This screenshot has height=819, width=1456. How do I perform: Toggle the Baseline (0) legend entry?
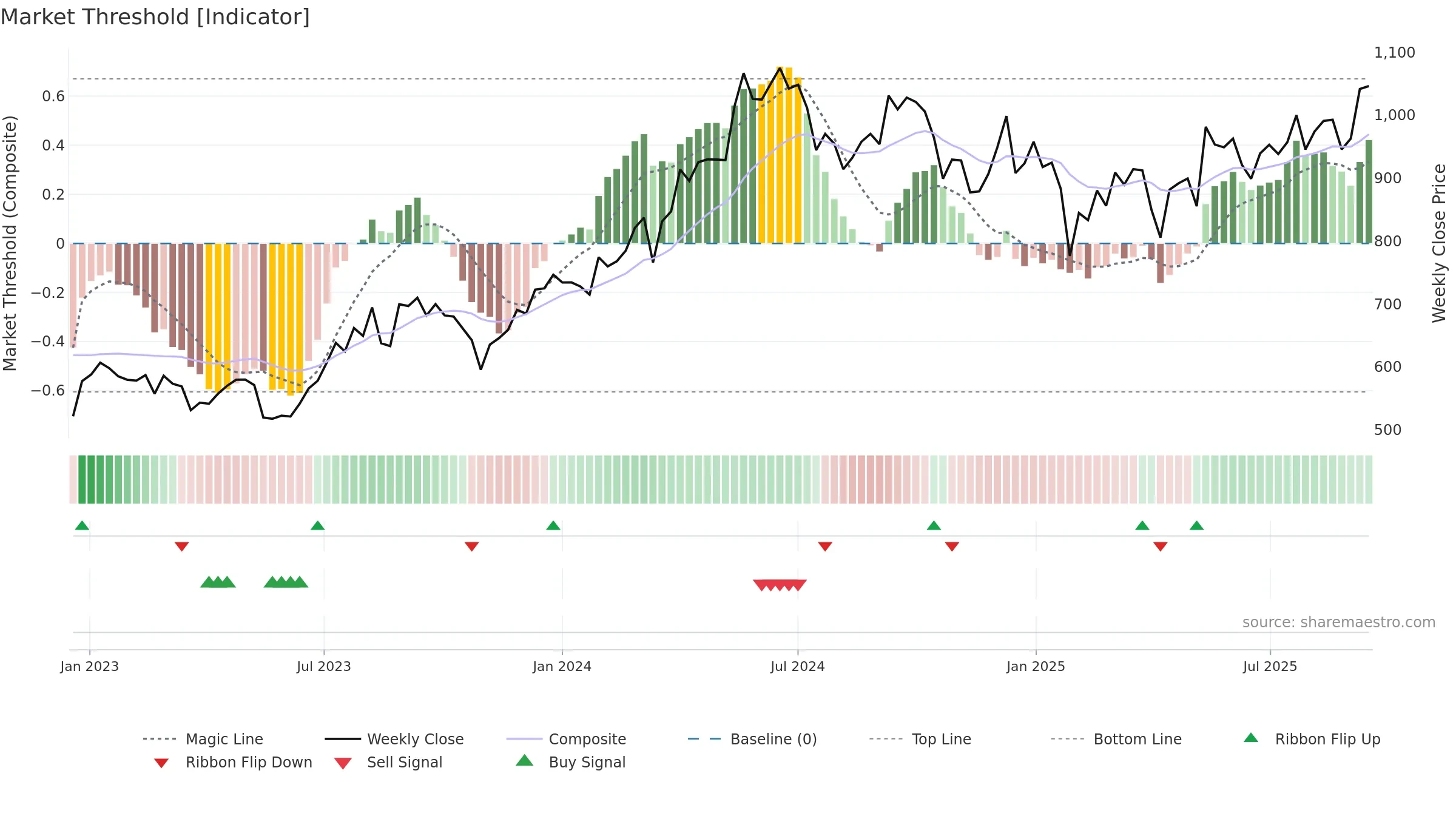coord(752,739)
